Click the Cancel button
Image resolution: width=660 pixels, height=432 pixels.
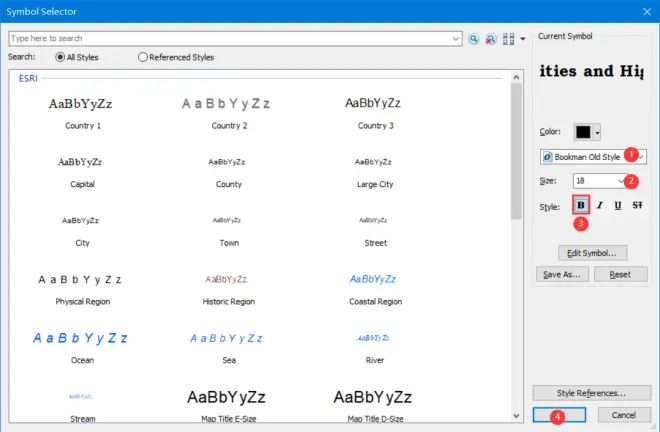[x=624, y=415]
